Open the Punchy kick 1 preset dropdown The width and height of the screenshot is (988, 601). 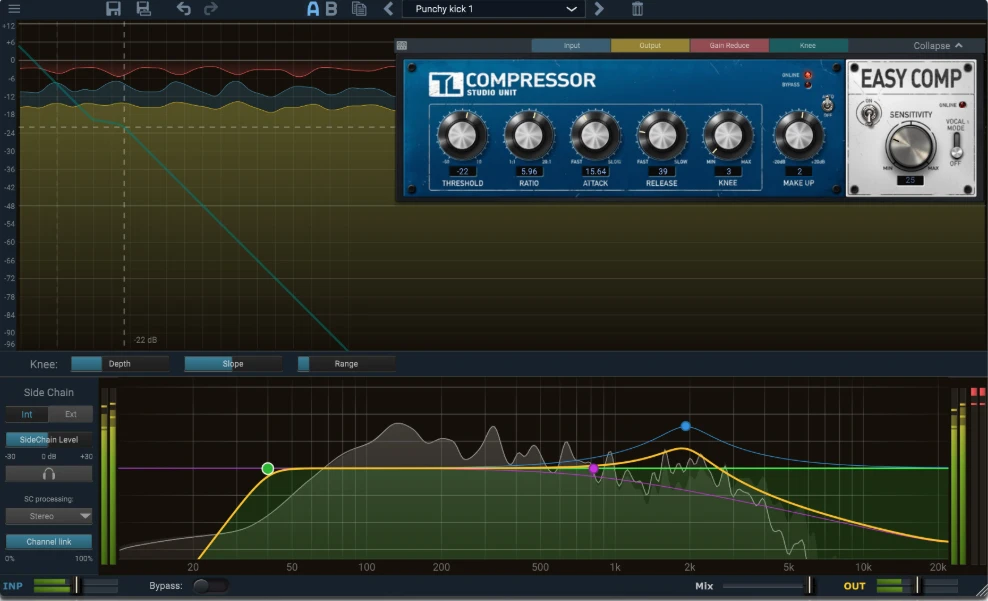[x=493, y=9]
